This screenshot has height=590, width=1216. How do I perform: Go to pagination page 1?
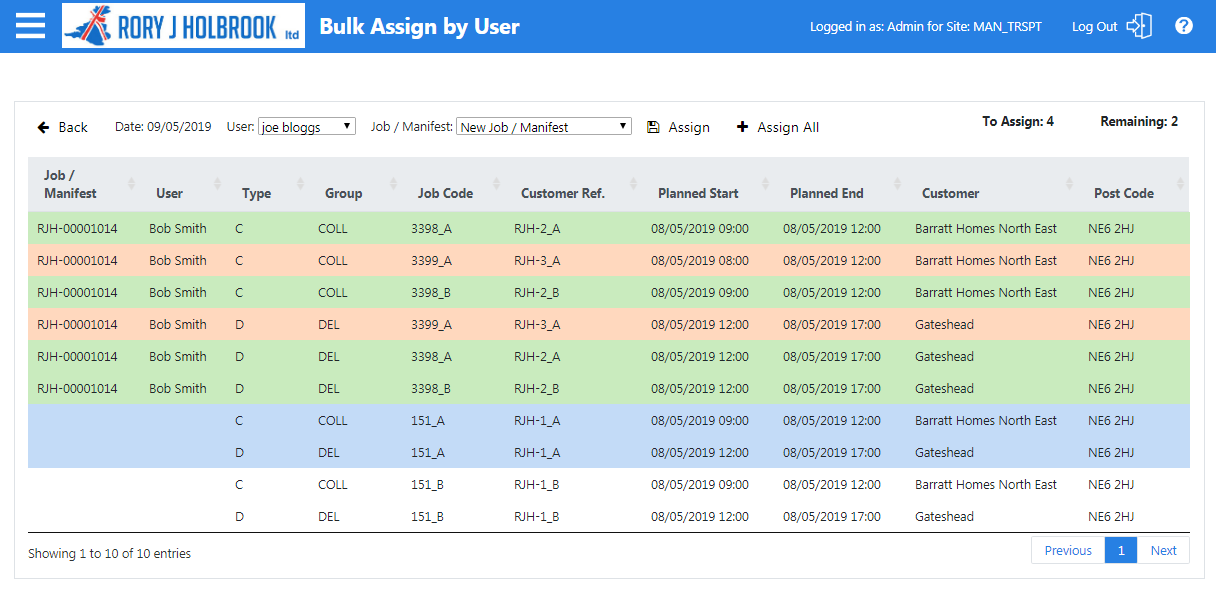click(x=1121, y=550)
